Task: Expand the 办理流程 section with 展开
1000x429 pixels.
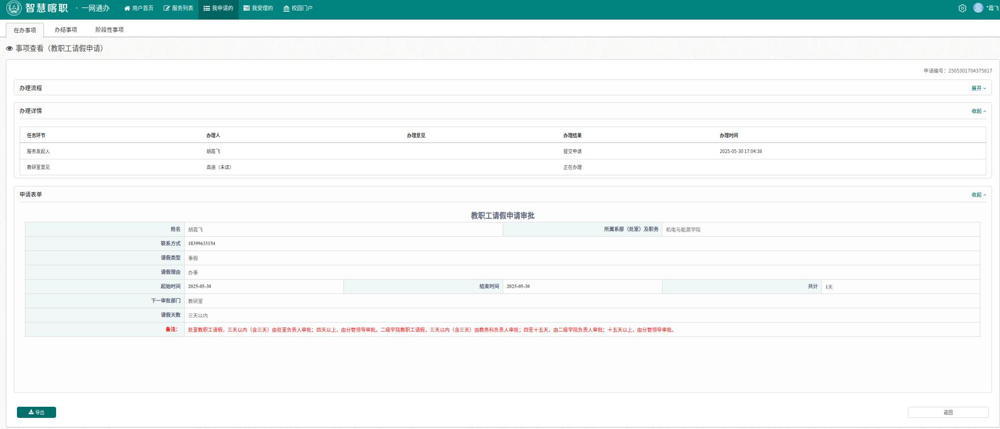Action: tap(978, 88)
